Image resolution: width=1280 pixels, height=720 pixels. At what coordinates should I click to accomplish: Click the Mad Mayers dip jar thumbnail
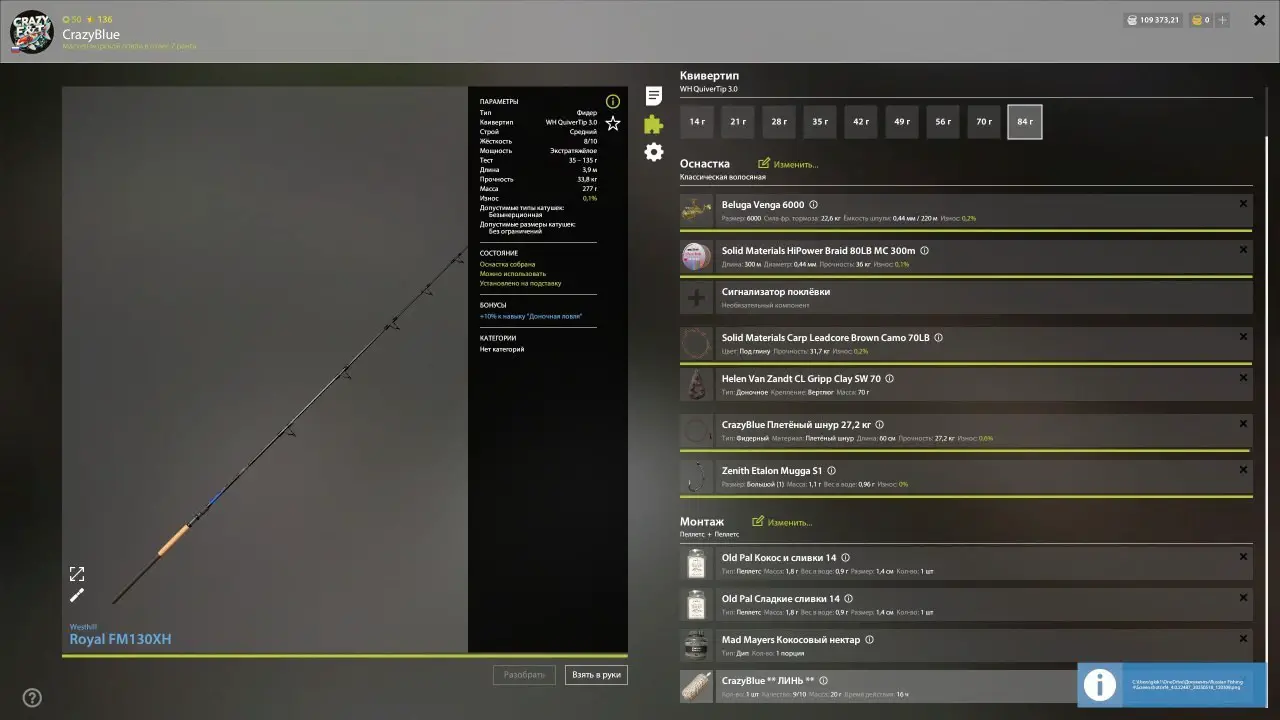point(696,646)
